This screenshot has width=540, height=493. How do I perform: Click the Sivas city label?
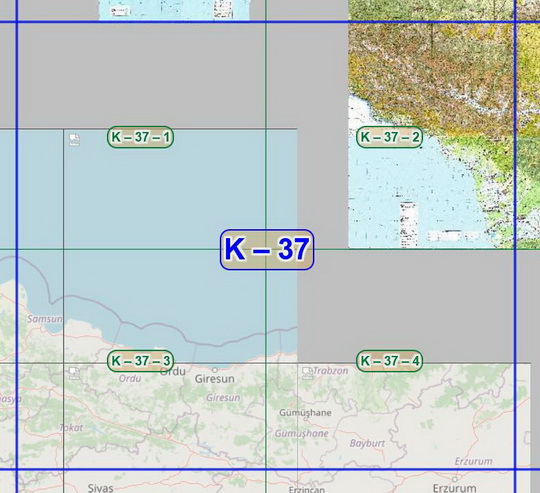pos(101,488)
